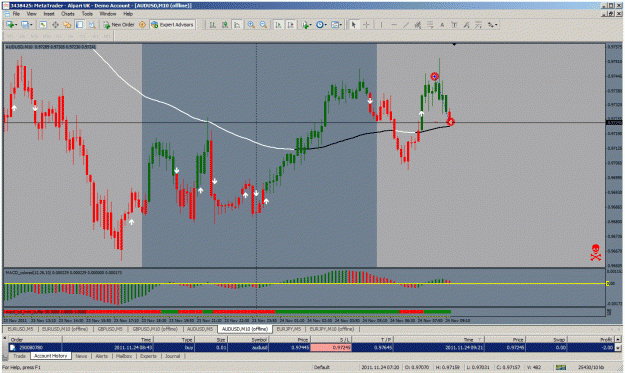The image size is (625, 373).
Task: Switch to EURUSD,M10 (offline) chart tab
Action: point(65,329)
